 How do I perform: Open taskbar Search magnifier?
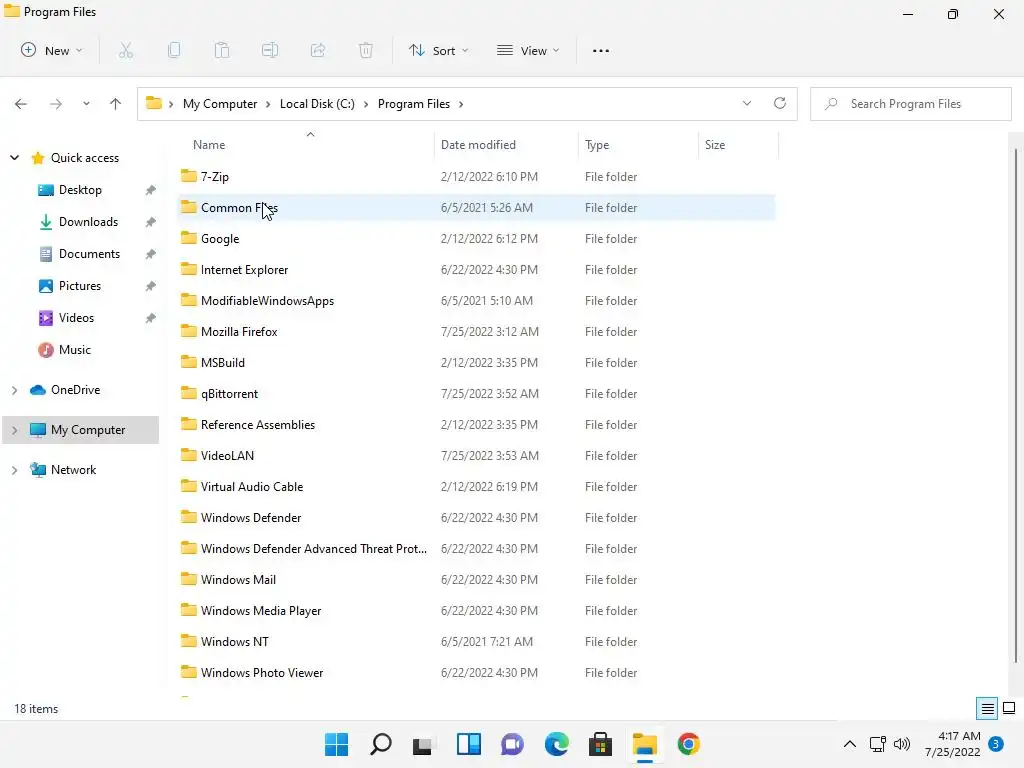click(381, 744)
